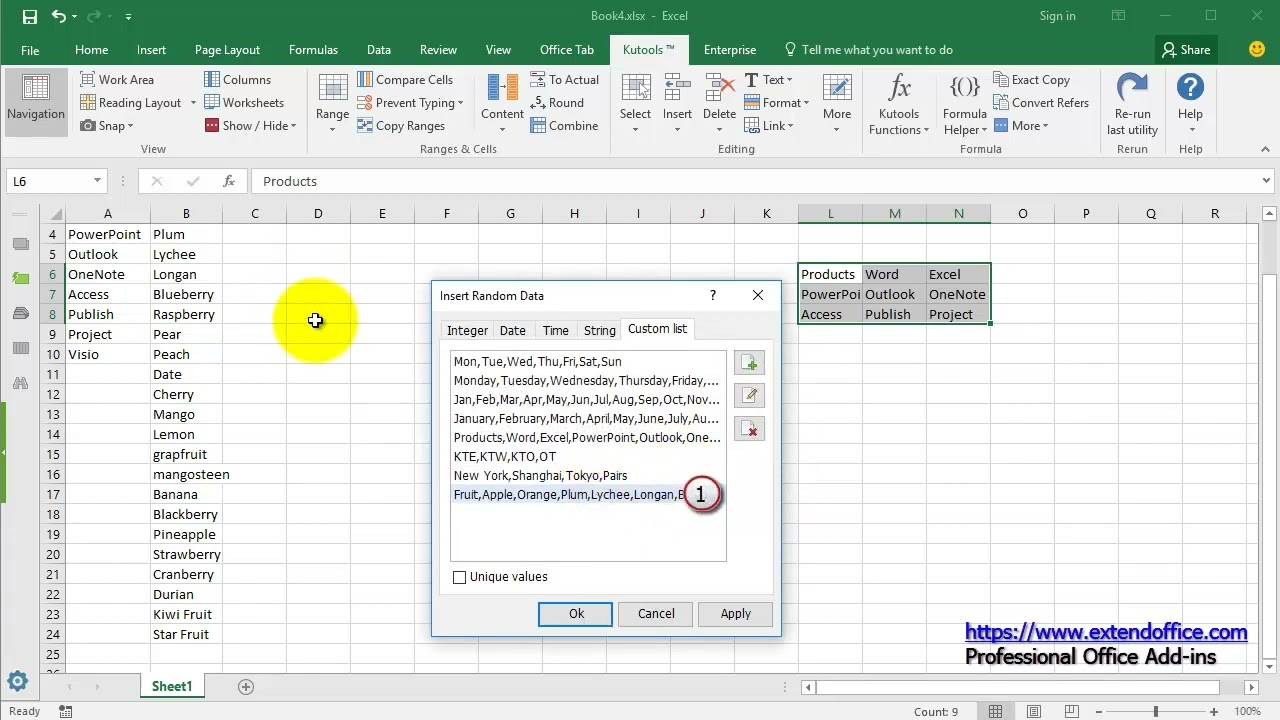1280x720 pixels.
Task: Toggle the Kutools Navigation pane button
Action: pyautogui.click(x=35, y=103)
